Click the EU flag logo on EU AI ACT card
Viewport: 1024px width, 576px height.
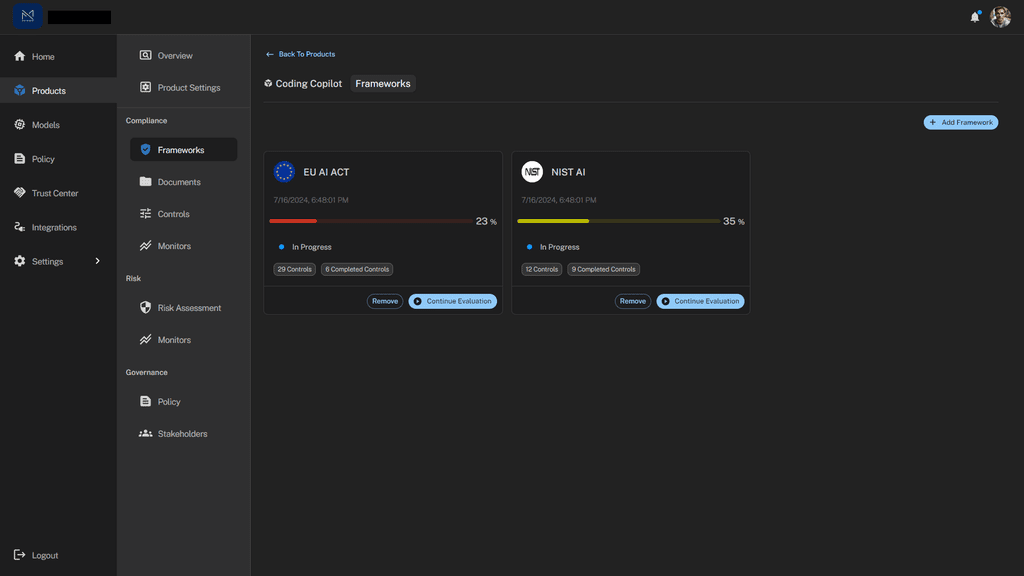click(x=284, y=172)
